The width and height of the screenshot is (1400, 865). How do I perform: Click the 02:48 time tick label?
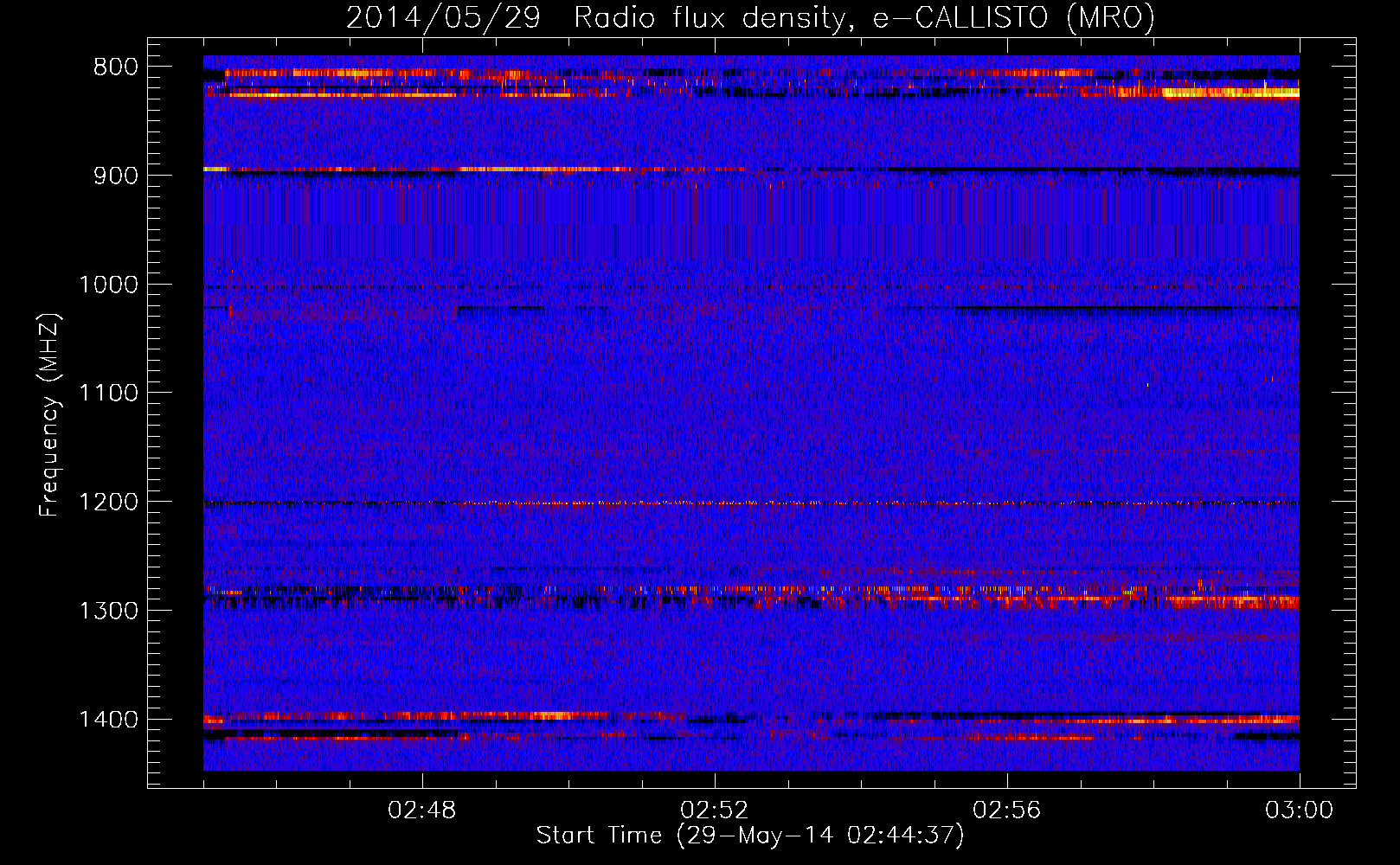[422, 811]
